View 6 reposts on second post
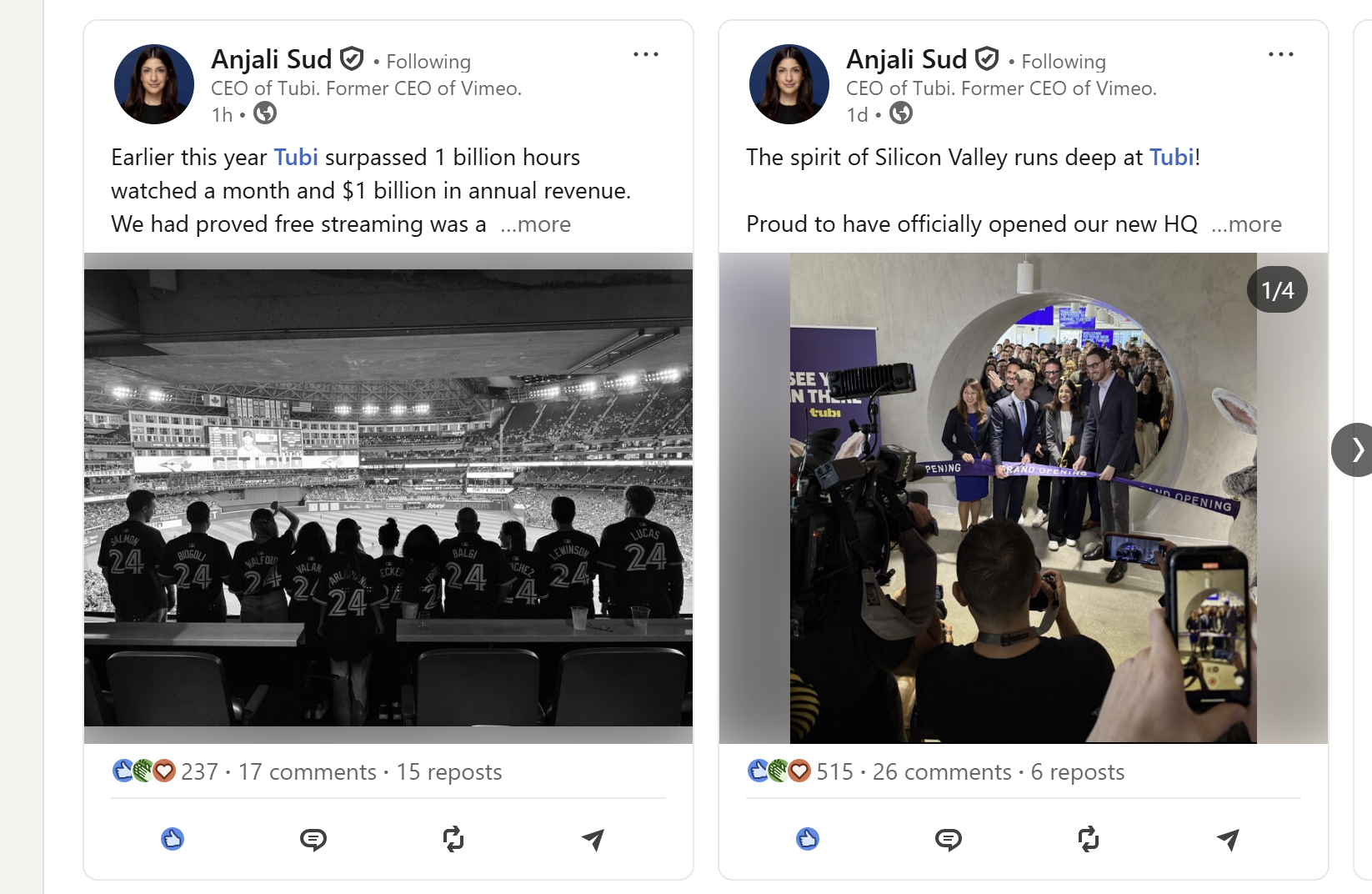Viewport: 1372px width, 894px height. tap(1078, 772)
